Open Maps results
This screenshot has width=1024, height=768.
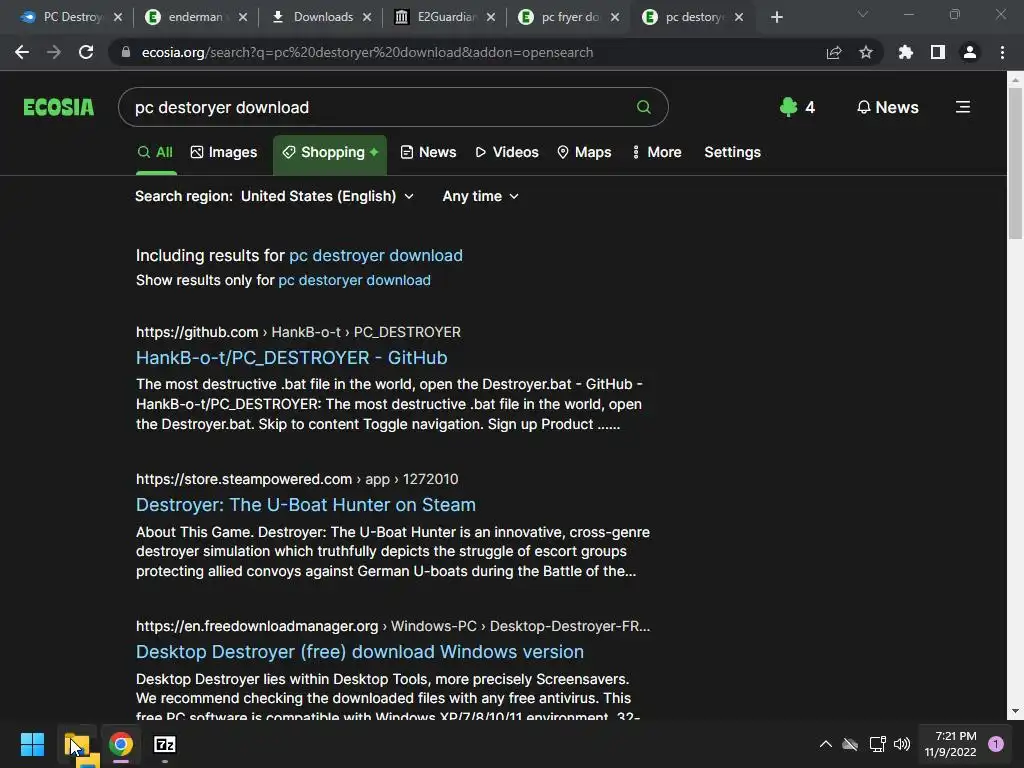[x=584, y=152]
